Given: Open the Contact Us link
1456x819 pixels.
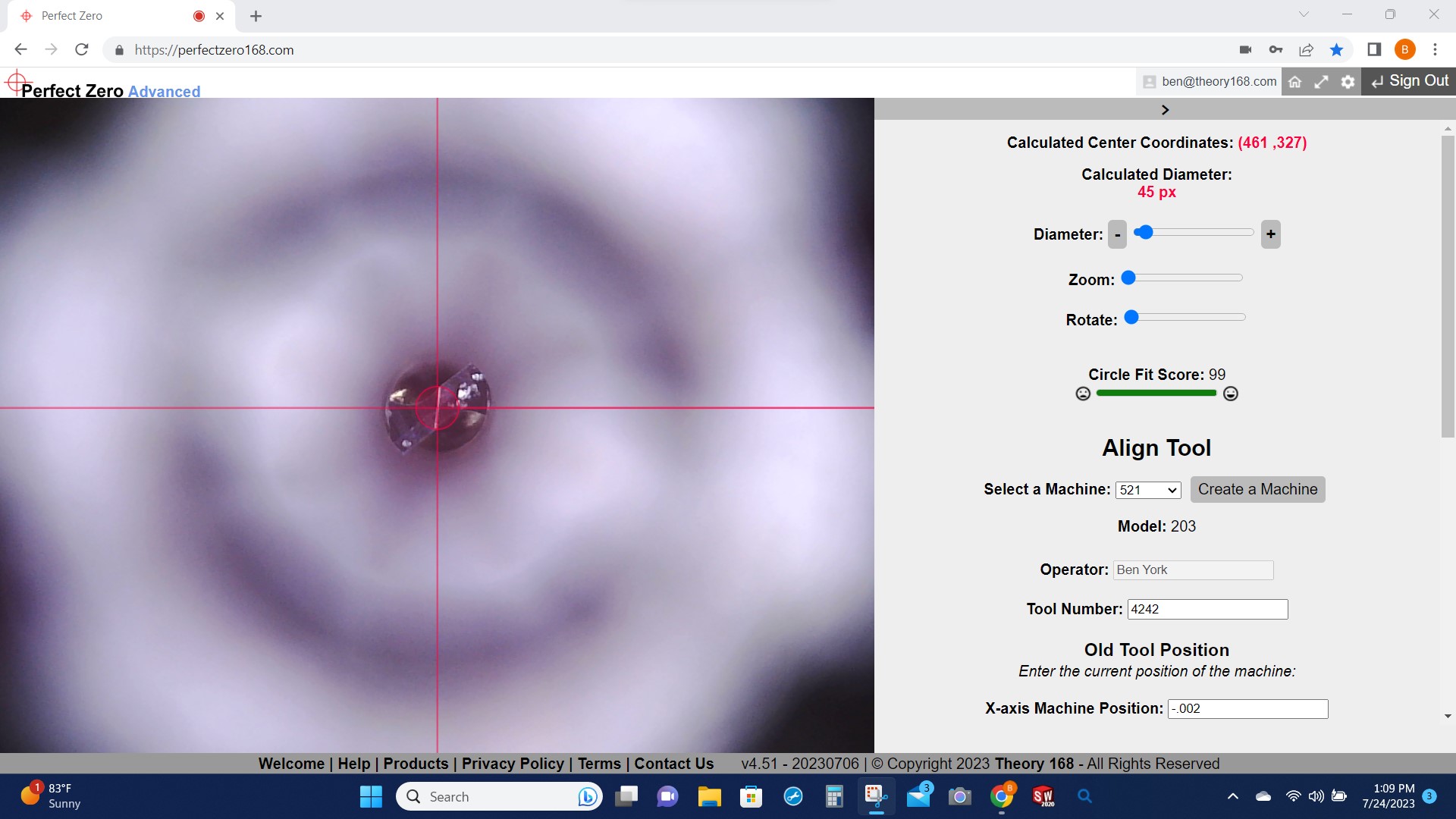Looking at the screenshot, I should click(x=673, y=764).
